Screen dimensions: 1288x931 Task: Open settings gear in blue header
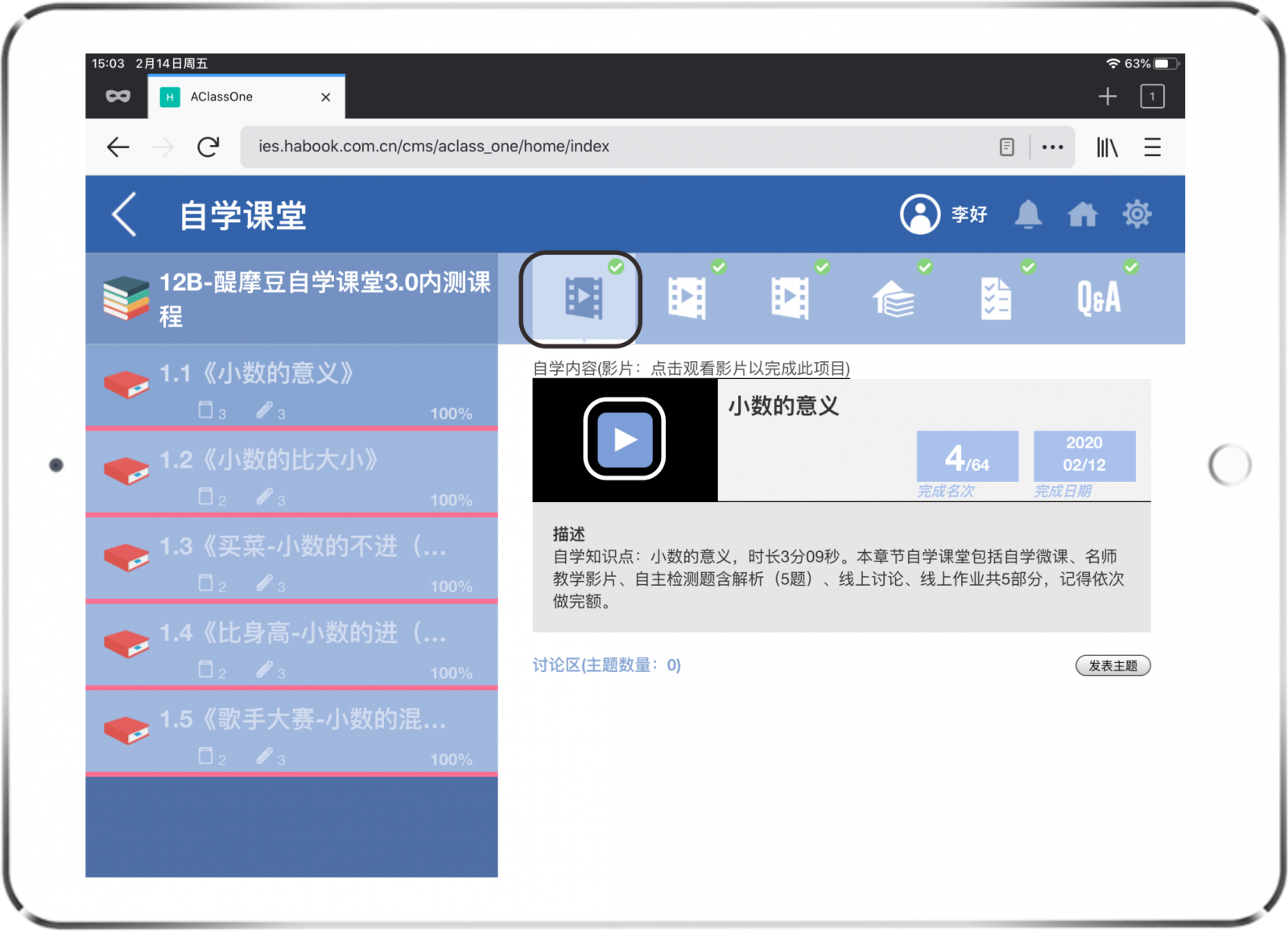pos(1137,215)
